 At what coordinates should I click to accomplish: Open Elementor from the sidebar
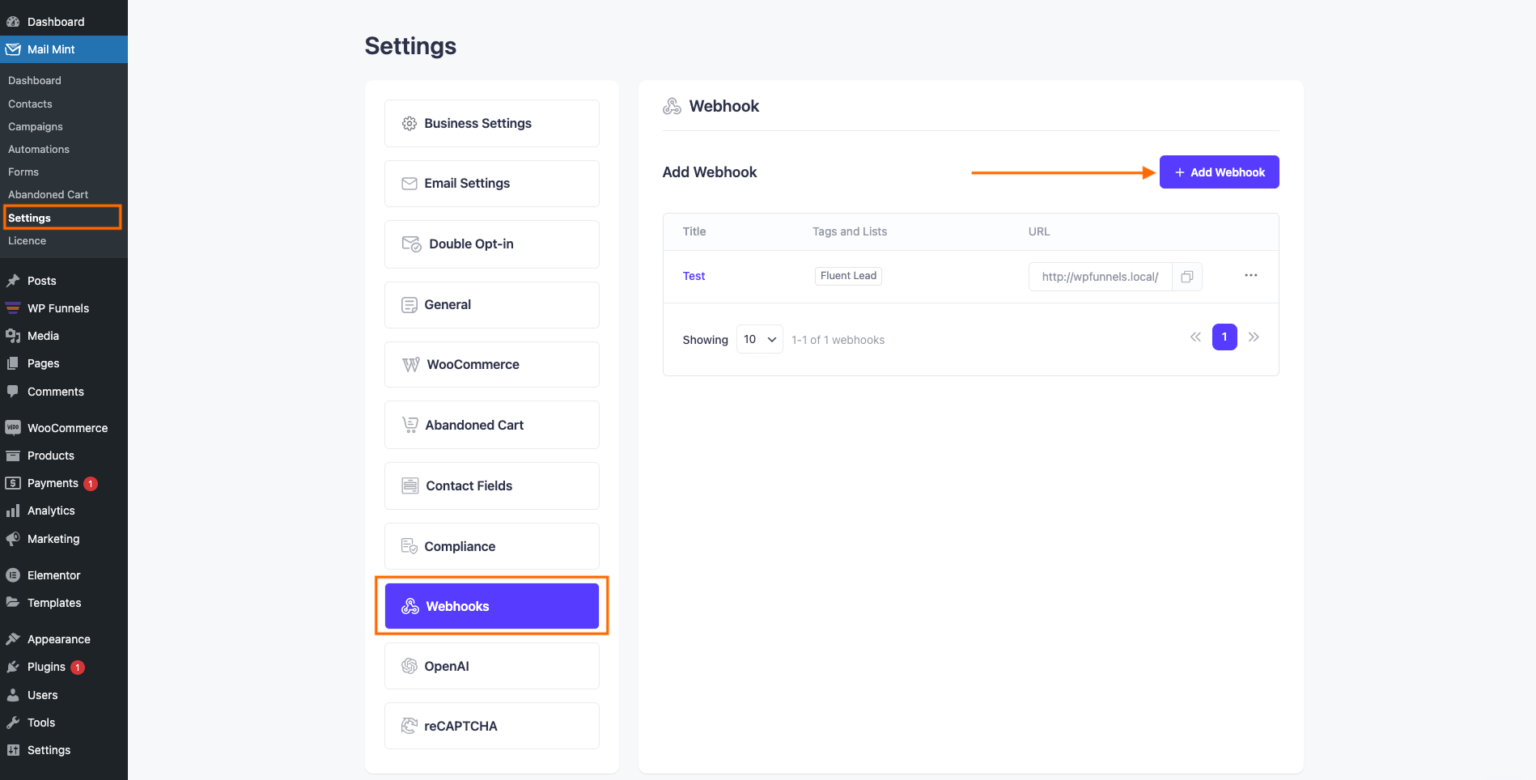(x=14, y=574)
